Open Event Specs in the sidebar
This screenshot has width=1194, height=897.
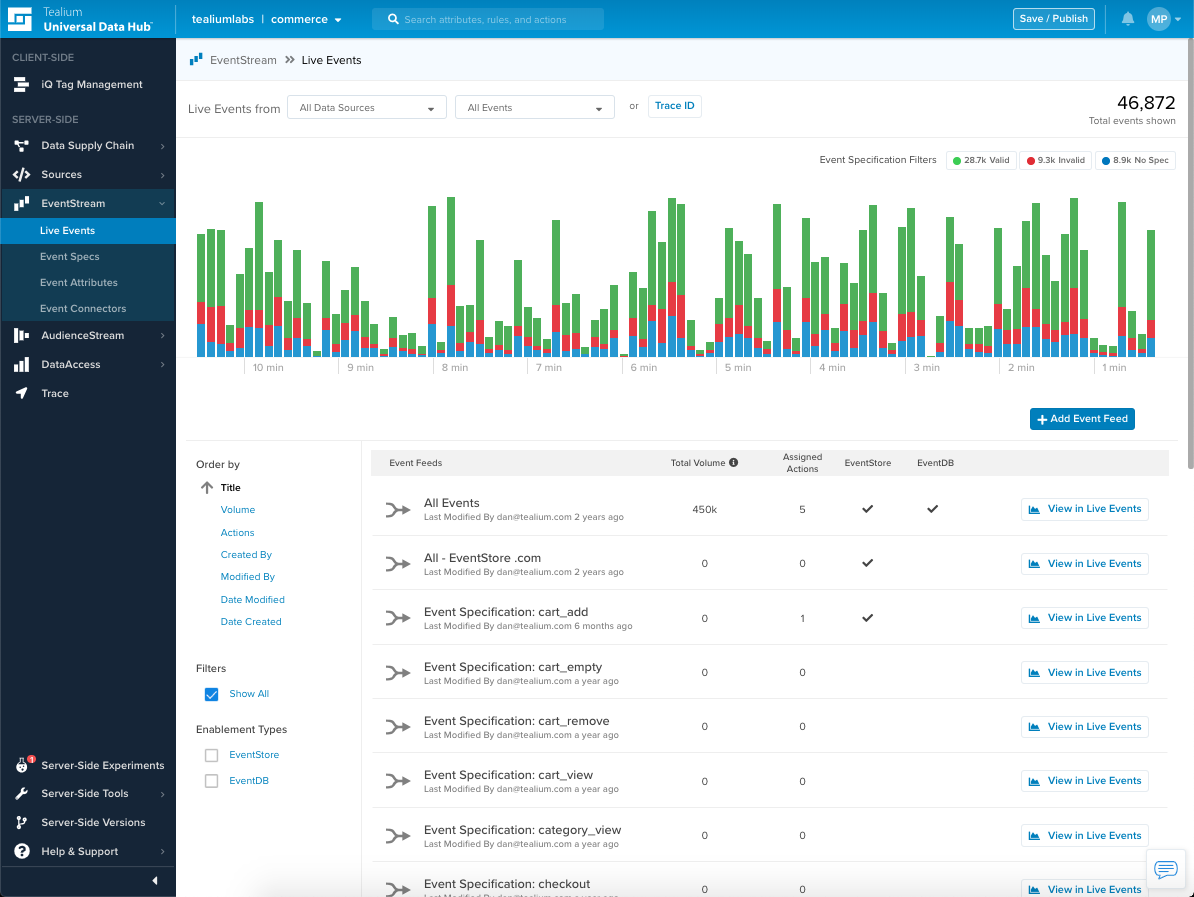[70, 257]
